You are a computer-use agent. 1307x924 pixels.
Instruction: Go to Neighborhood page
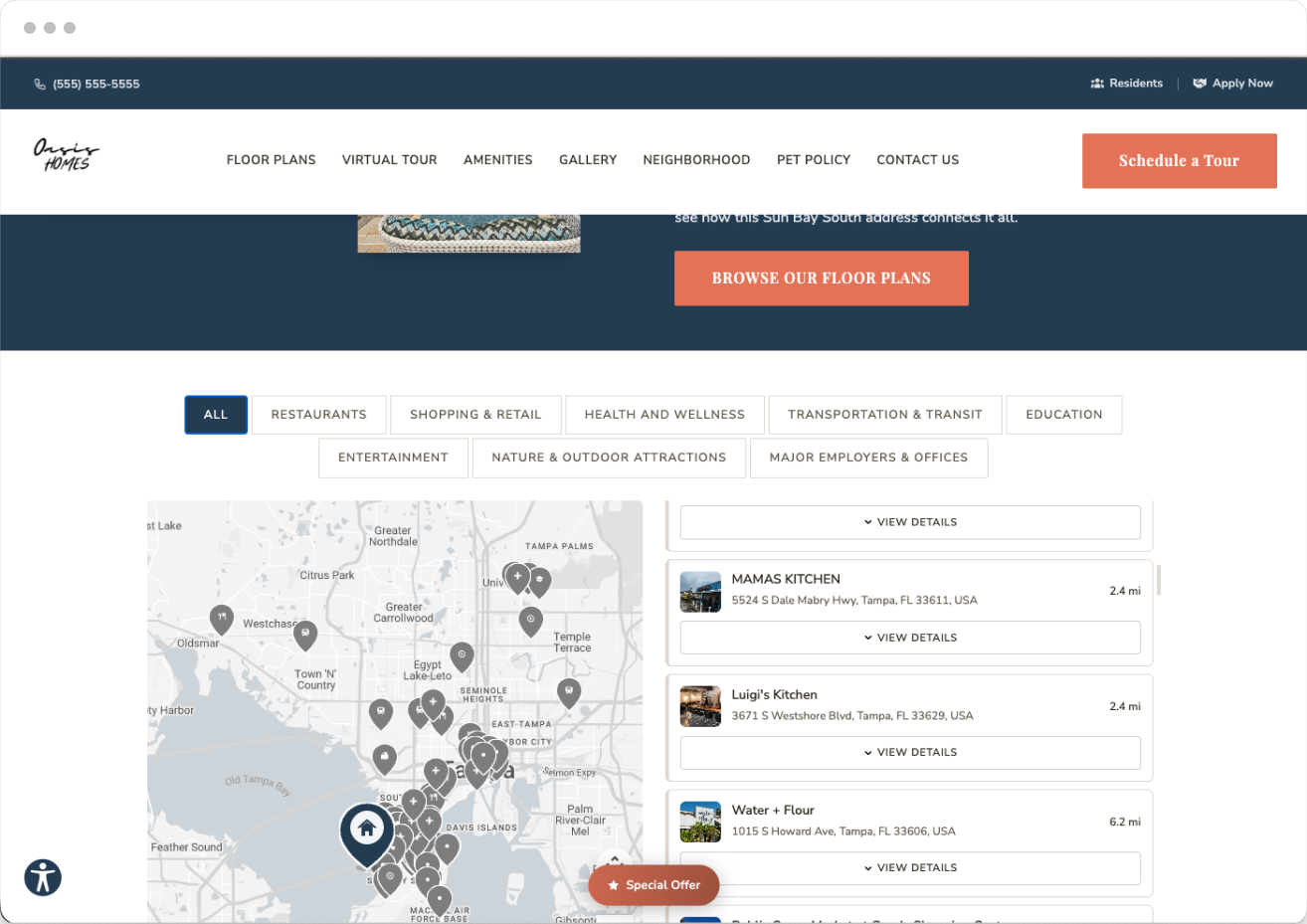click(696, 160)
